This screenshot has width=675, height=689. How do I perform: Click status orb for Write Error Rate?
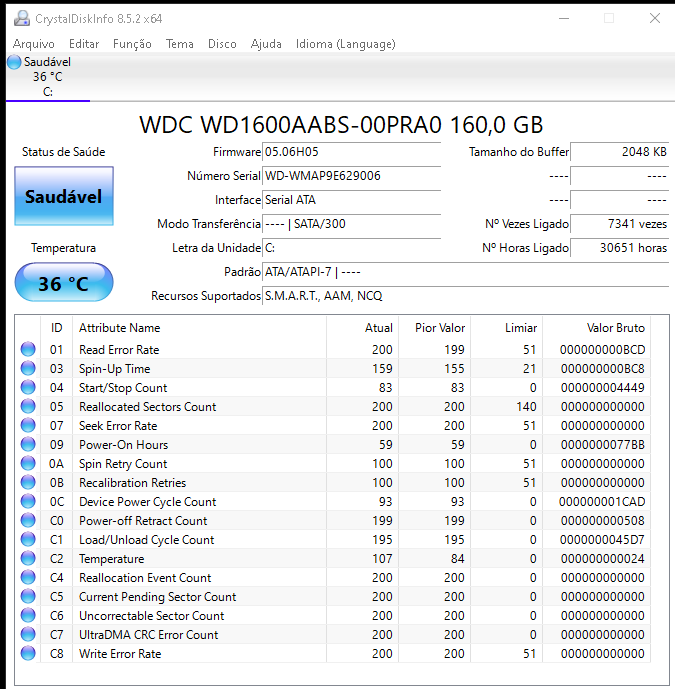point(28,653)
